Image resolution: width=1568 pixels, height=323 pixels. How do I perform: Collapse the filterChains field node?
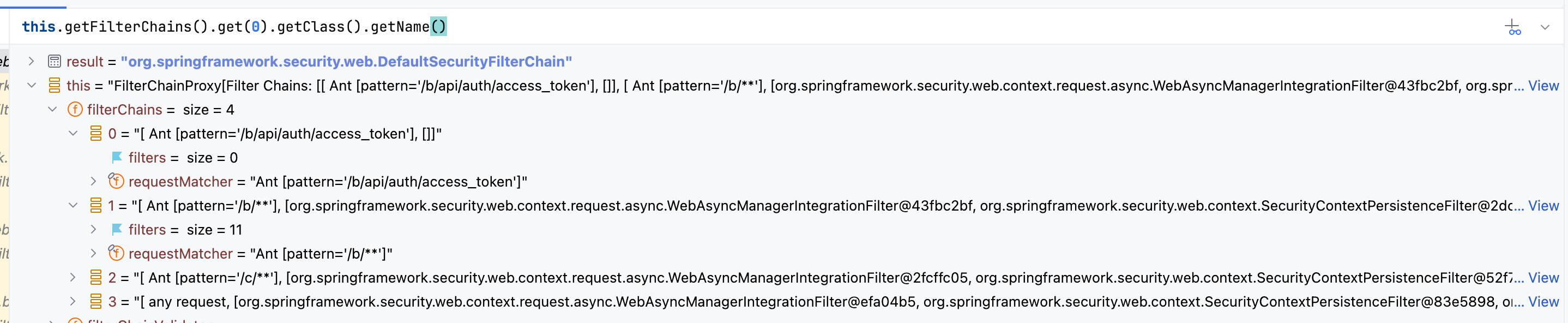52,110
